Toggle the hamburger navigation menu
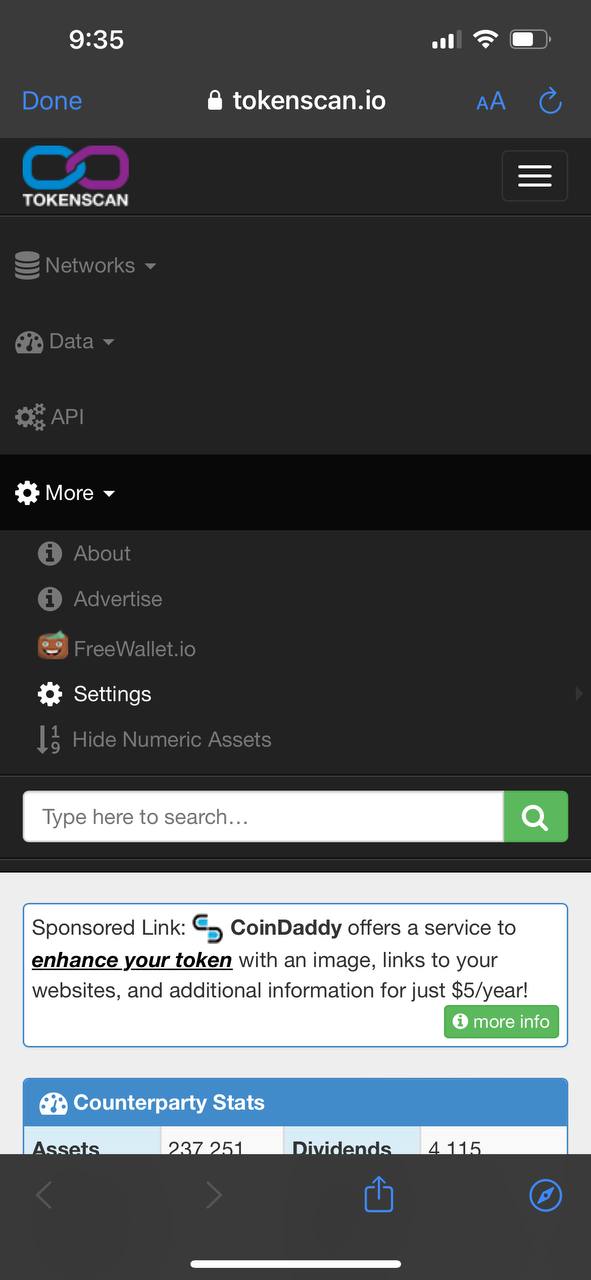Image resolution: width=591 pixels, height=1280 pixels. pyautogui.click(x=534, y=176)
